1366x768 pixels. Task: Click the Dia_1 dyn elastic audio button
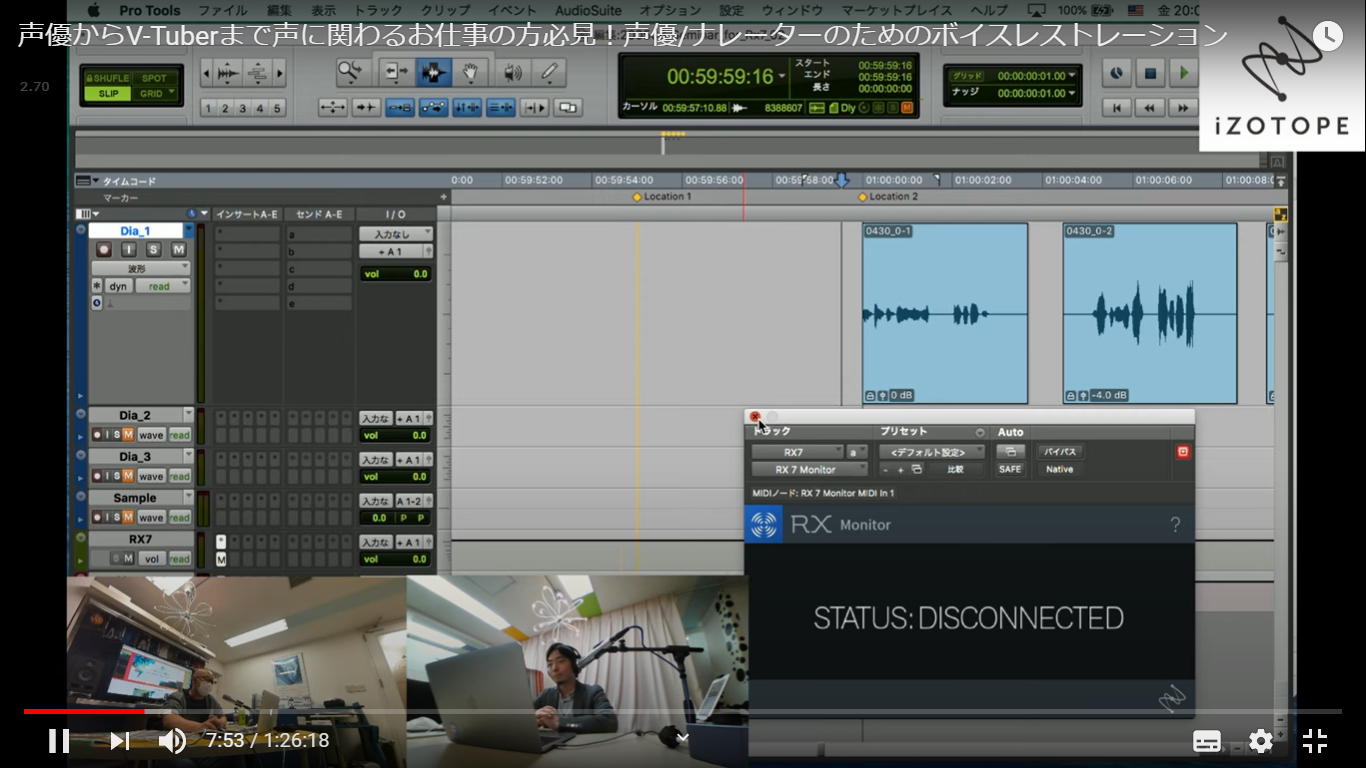pyautogui.click(x=118, y=286)
